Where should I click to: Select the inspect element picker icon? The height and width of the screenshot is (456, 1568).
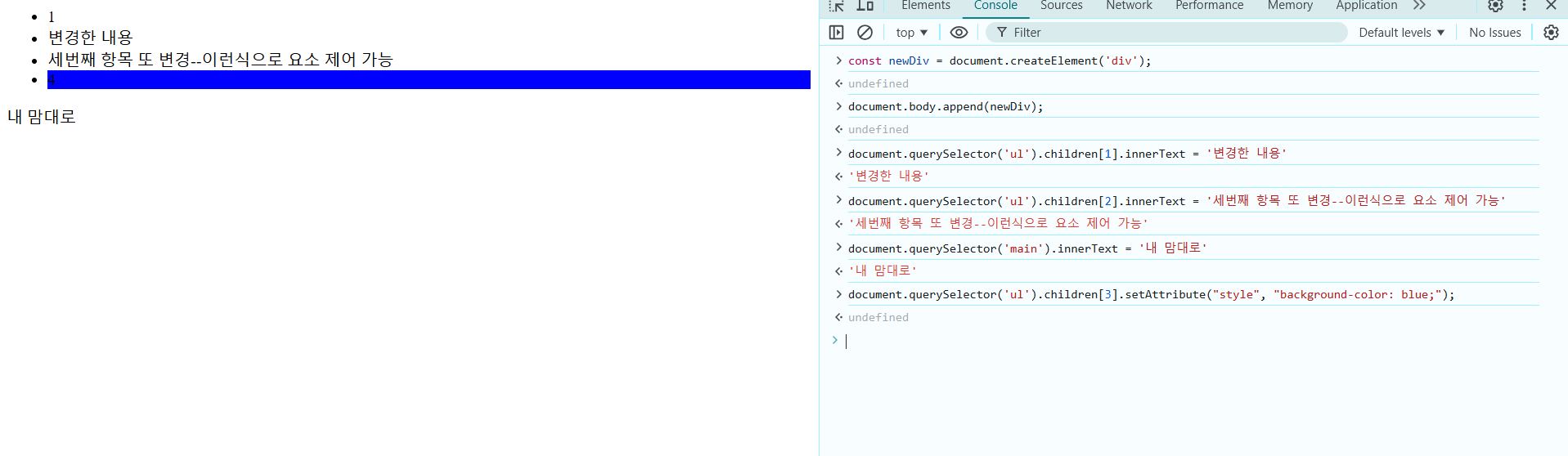[x=836, y=6]
